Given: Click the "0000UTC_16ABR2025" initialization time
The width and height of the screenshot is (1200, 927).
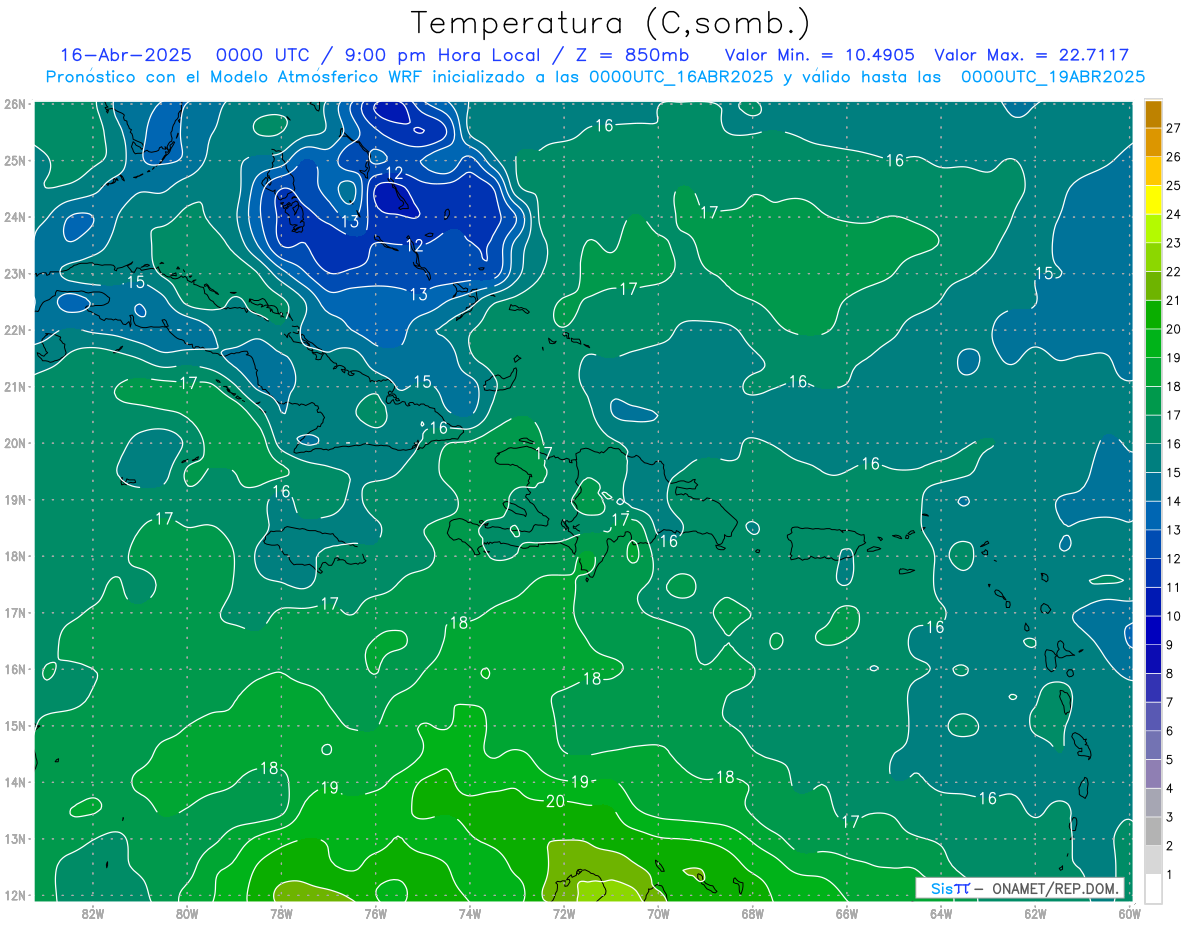Looking at the screenshot, I should click(x=681, y=77).
